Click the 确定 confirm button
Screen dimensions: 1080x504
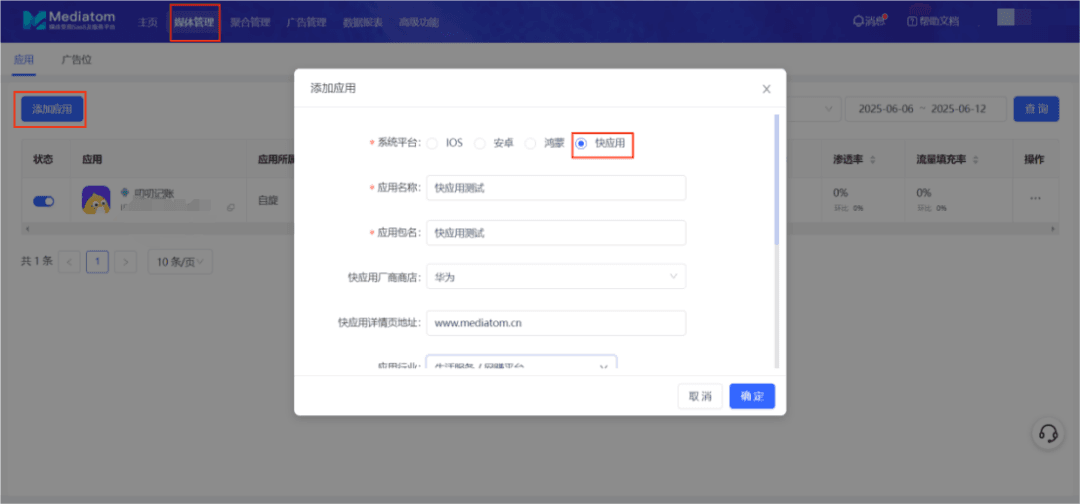point(752,396)
